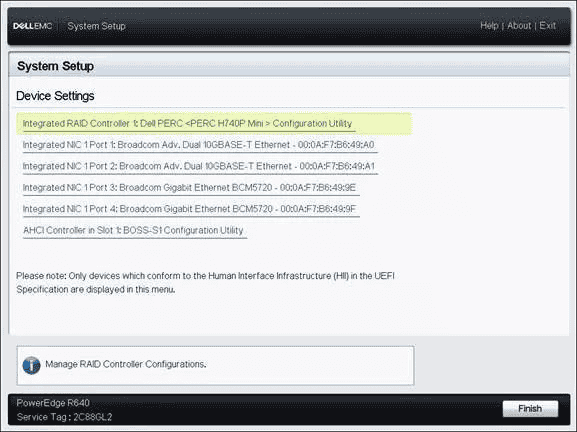The height and width of the screenshot is (432, 577).
Task: Click the Device Settings heading
Action: (55, 96)
